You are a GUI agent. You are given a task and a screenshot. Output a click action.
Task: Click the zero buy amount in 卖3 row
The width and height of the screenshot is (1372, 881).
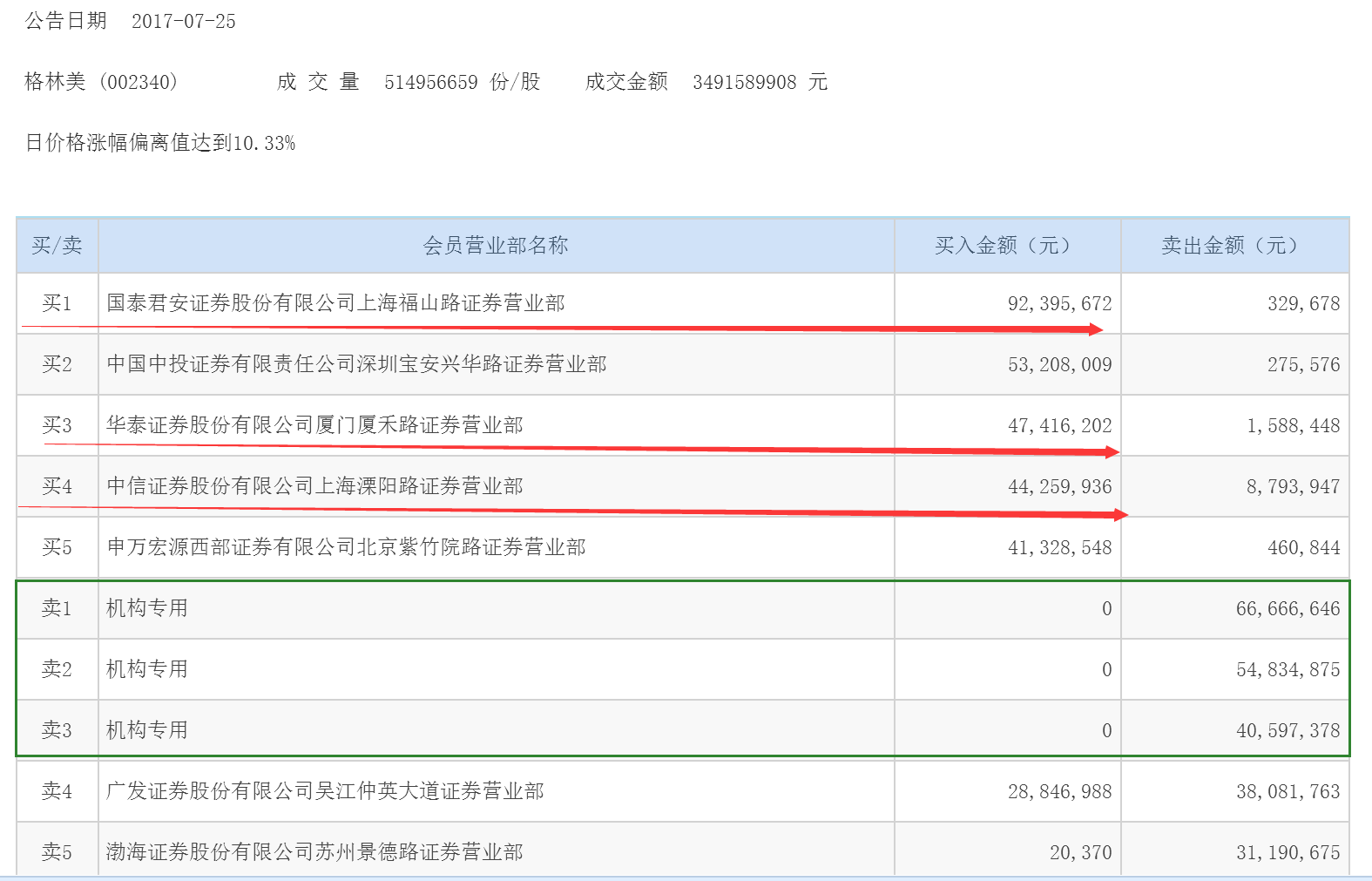(x=1107, y=730)
